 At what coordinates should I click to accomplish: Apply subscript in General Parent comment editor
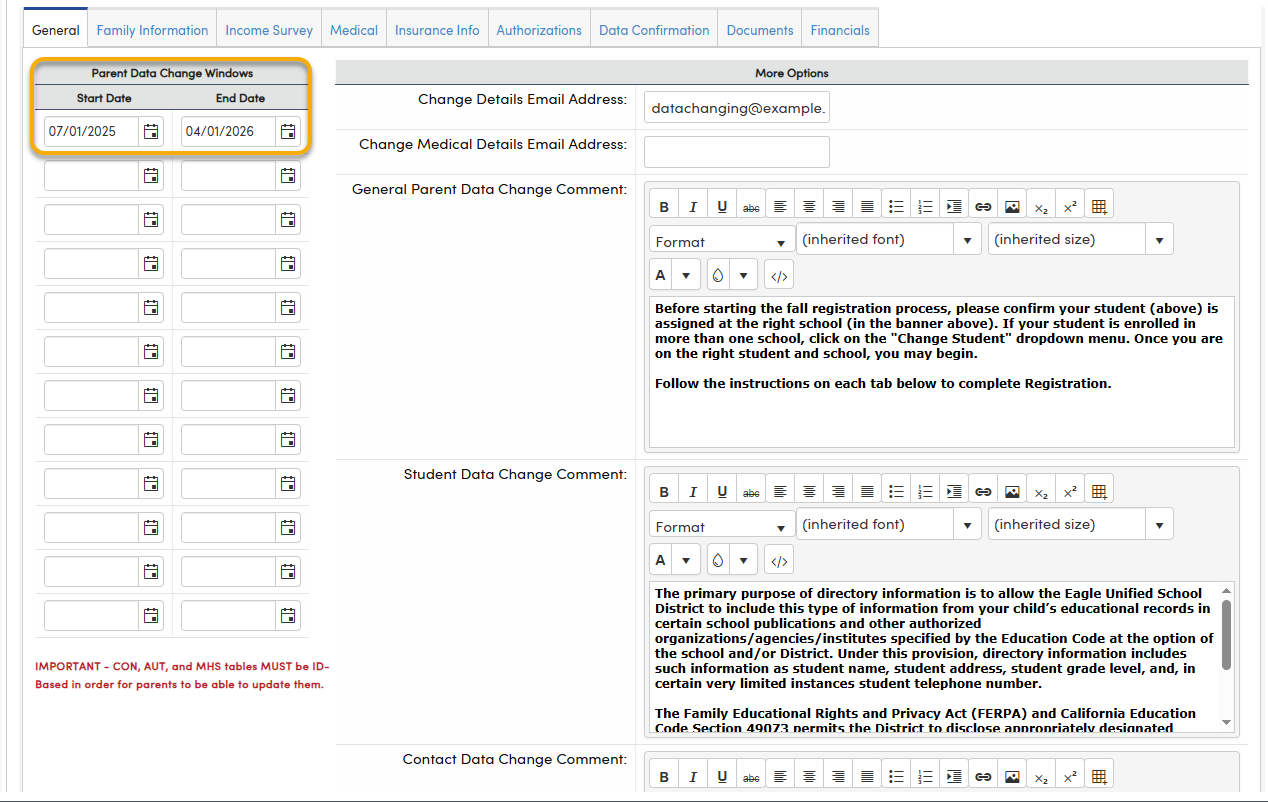coord(1041,206)
